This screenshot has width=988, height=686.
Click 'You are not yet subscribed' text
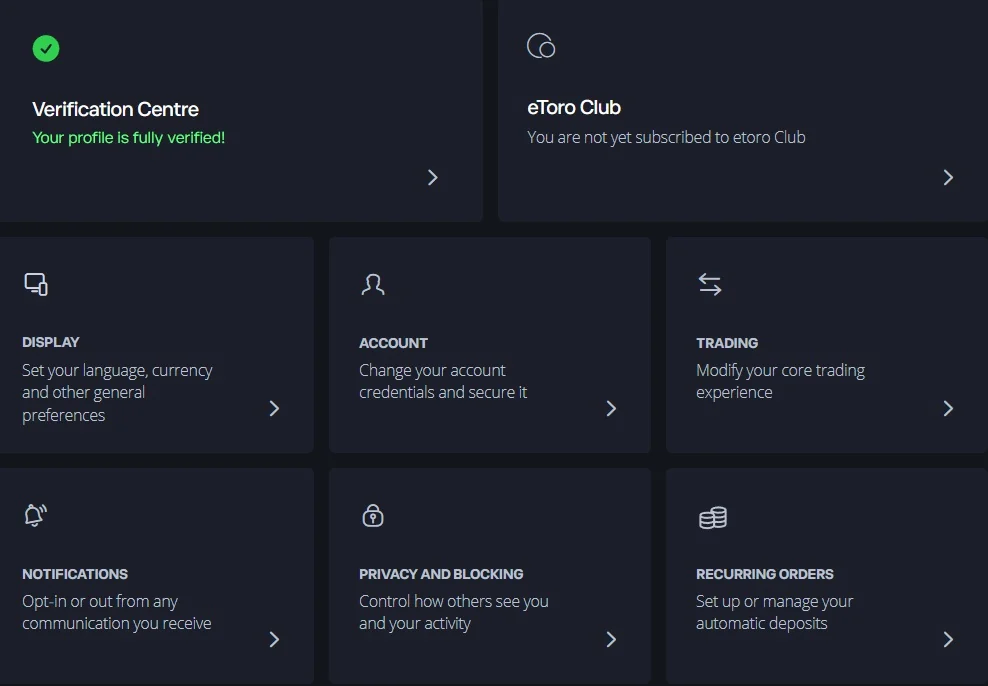(x=666, y=137)
